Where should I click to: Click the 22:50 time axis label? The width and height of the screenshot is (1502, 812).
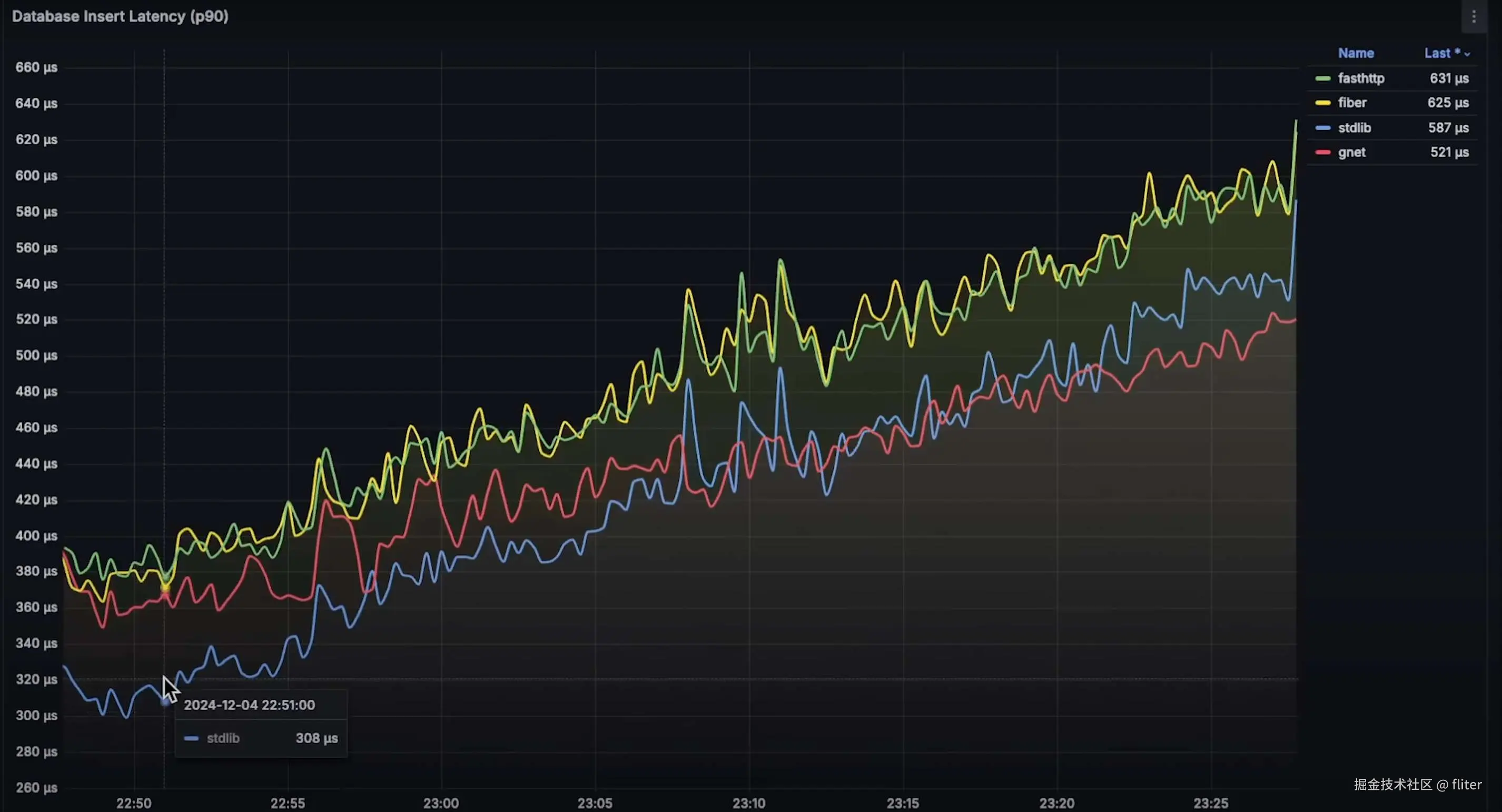point(134,803)
